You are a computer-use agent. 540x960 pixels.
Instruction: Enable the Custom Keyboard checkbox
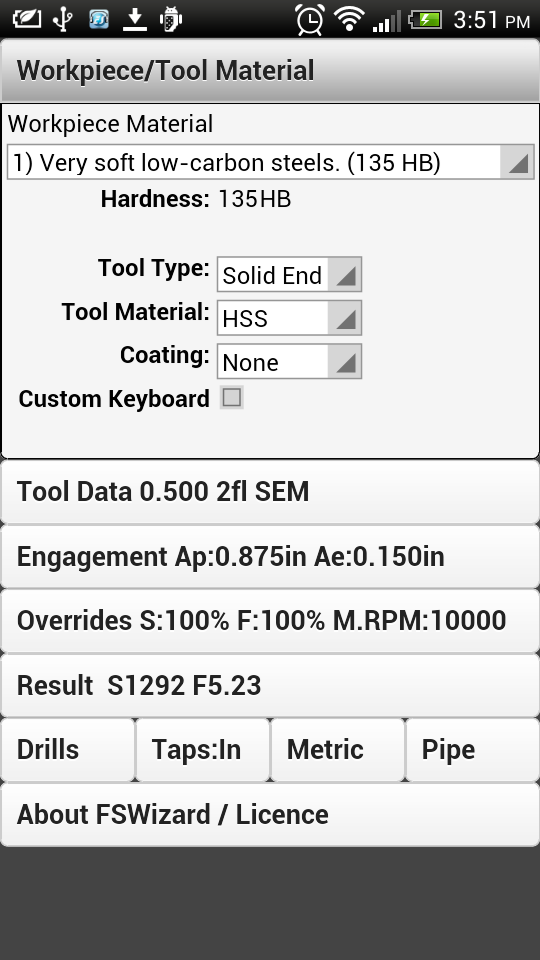coord(232,398)
